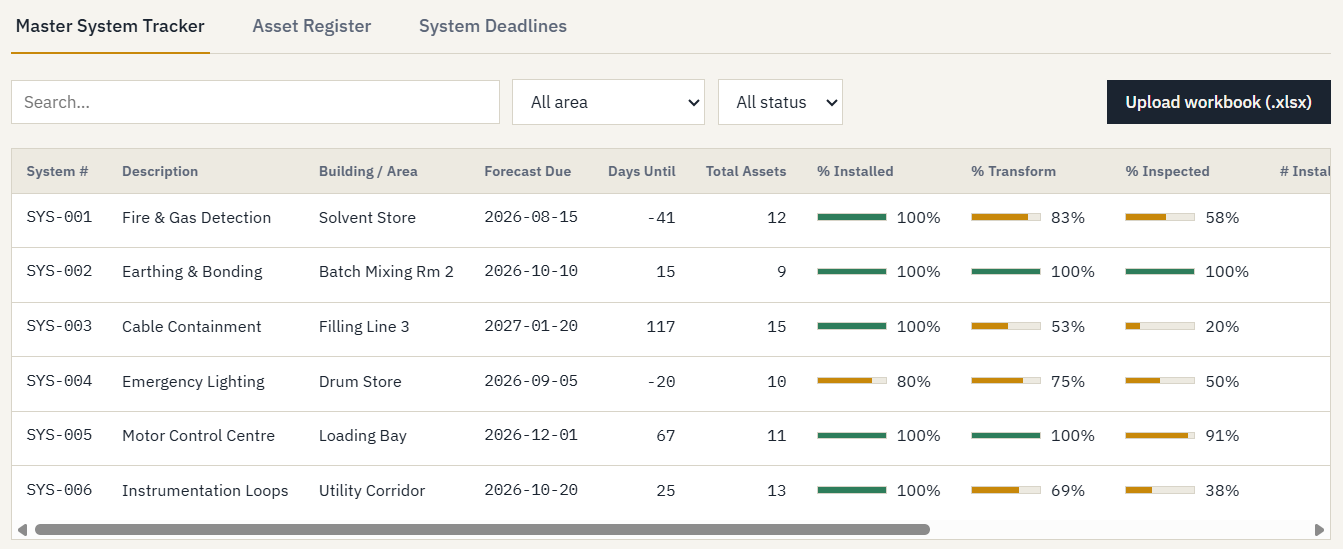This screenshot has height=549, width=1343.
Task: Click SYS-001's 83% Transform progress bar
Action: pos(1006,217)
